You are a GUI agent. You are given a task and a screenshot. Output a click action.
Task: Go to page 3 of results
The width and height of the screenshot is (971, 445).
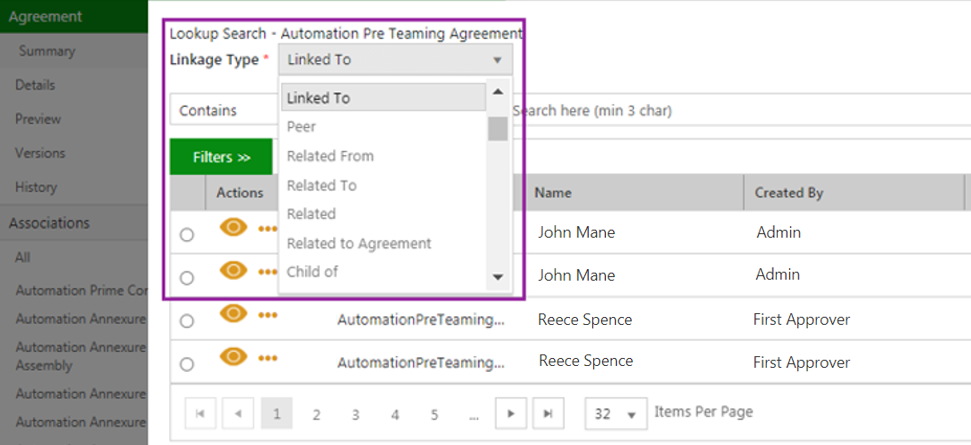(x=355, y=414)
